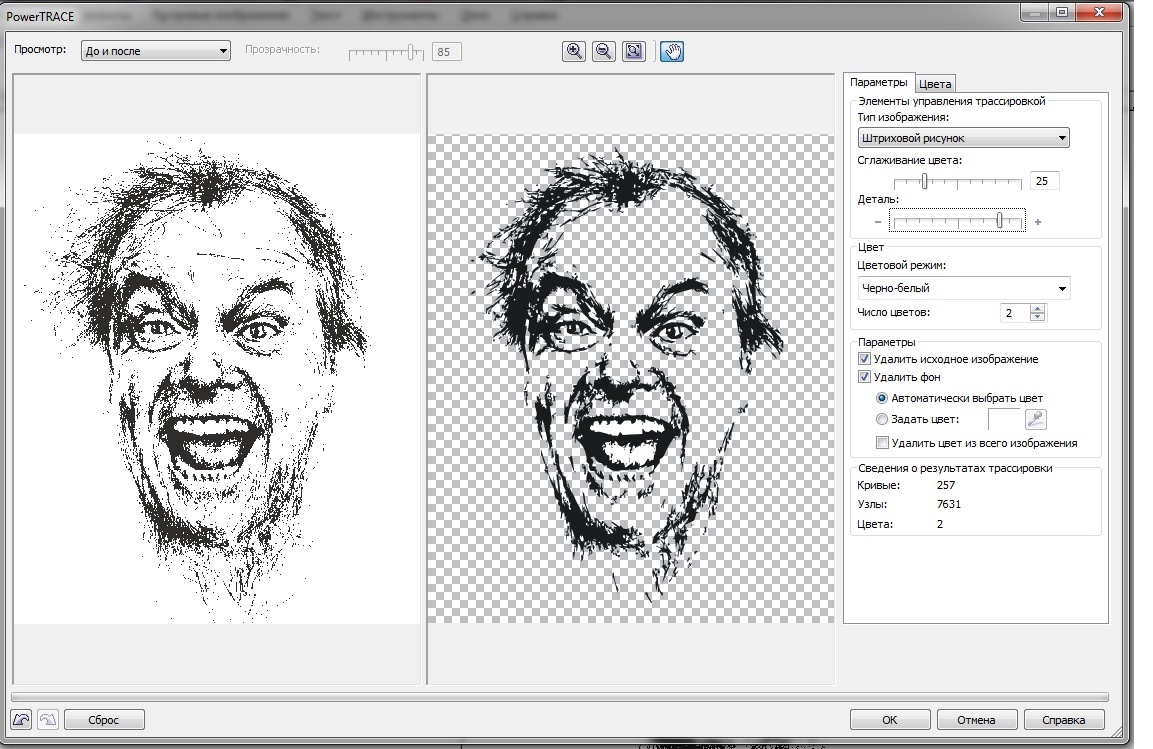Open help via the Справка button
The image size is (1153, 749).
pos(1063,720)
